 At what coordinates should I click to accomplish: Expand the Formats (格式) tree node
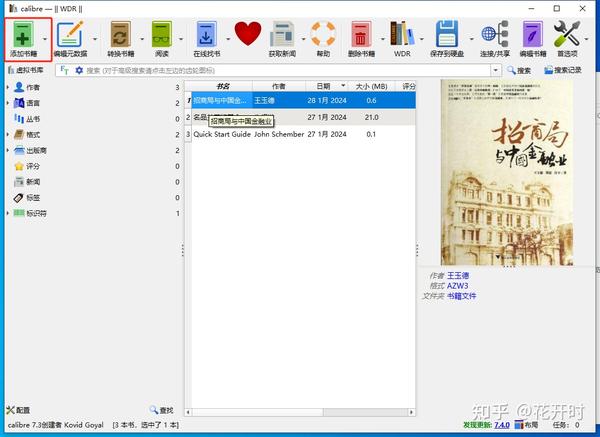pos(8,134)
